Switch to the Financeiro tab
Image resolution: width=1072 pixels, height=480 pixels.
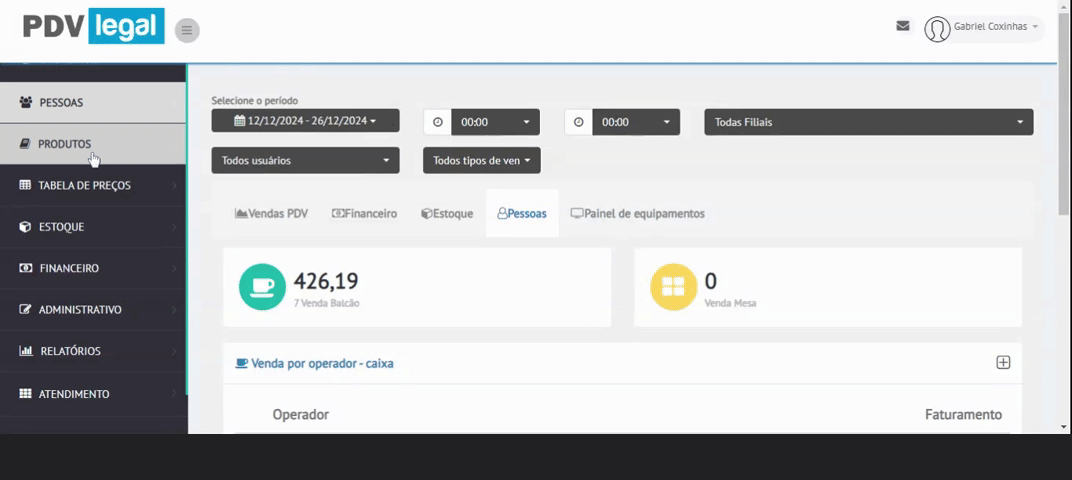click(364, 214)
